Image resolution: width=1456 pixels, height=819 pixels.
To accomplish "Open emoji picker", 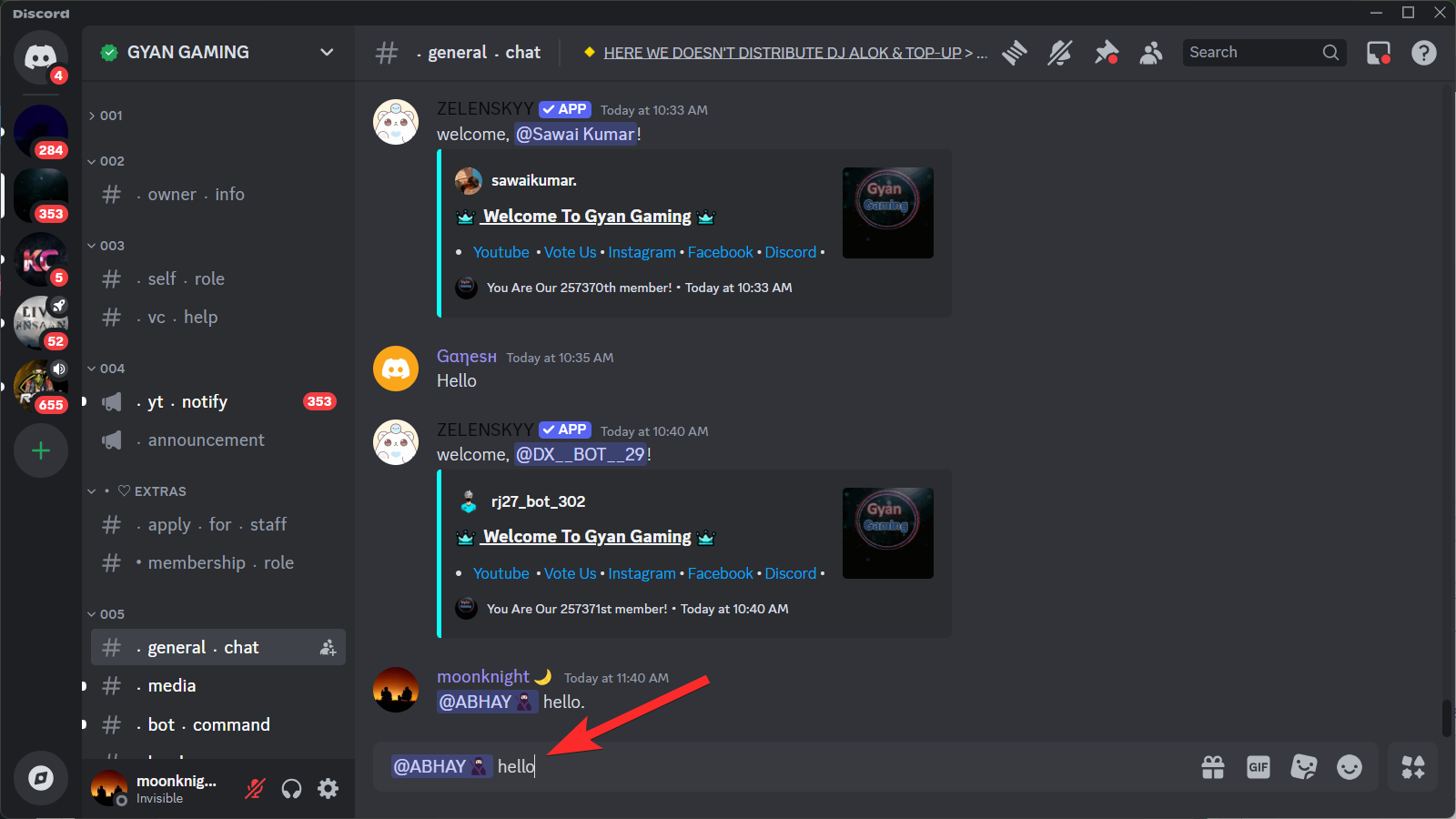I will click(1350, 767).
